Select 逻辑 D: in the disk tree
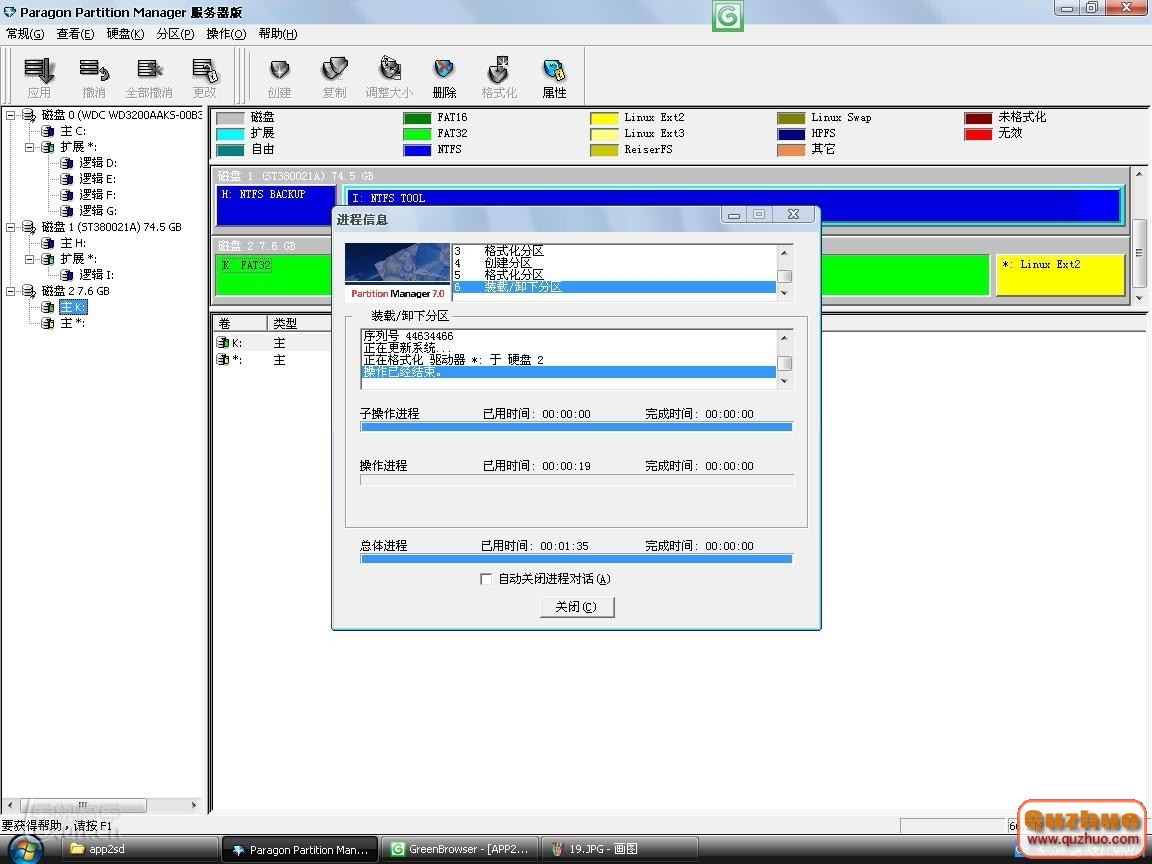 click(98, 163)
